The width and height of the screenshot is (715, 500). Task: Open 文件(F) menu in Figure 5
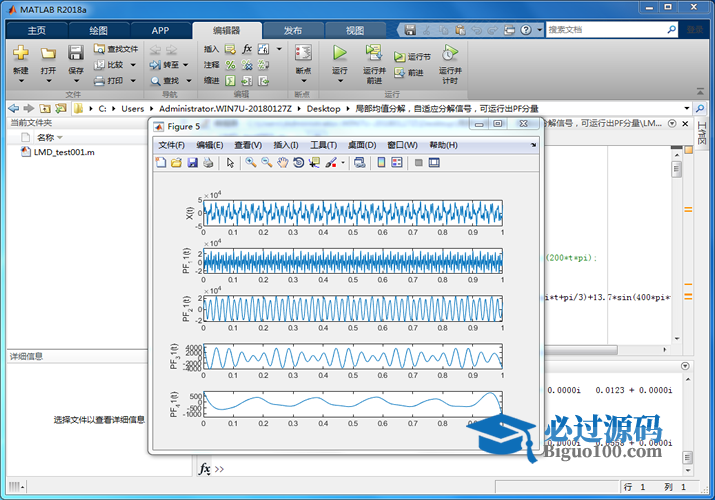pyautogui.click(x=171, y=145)
